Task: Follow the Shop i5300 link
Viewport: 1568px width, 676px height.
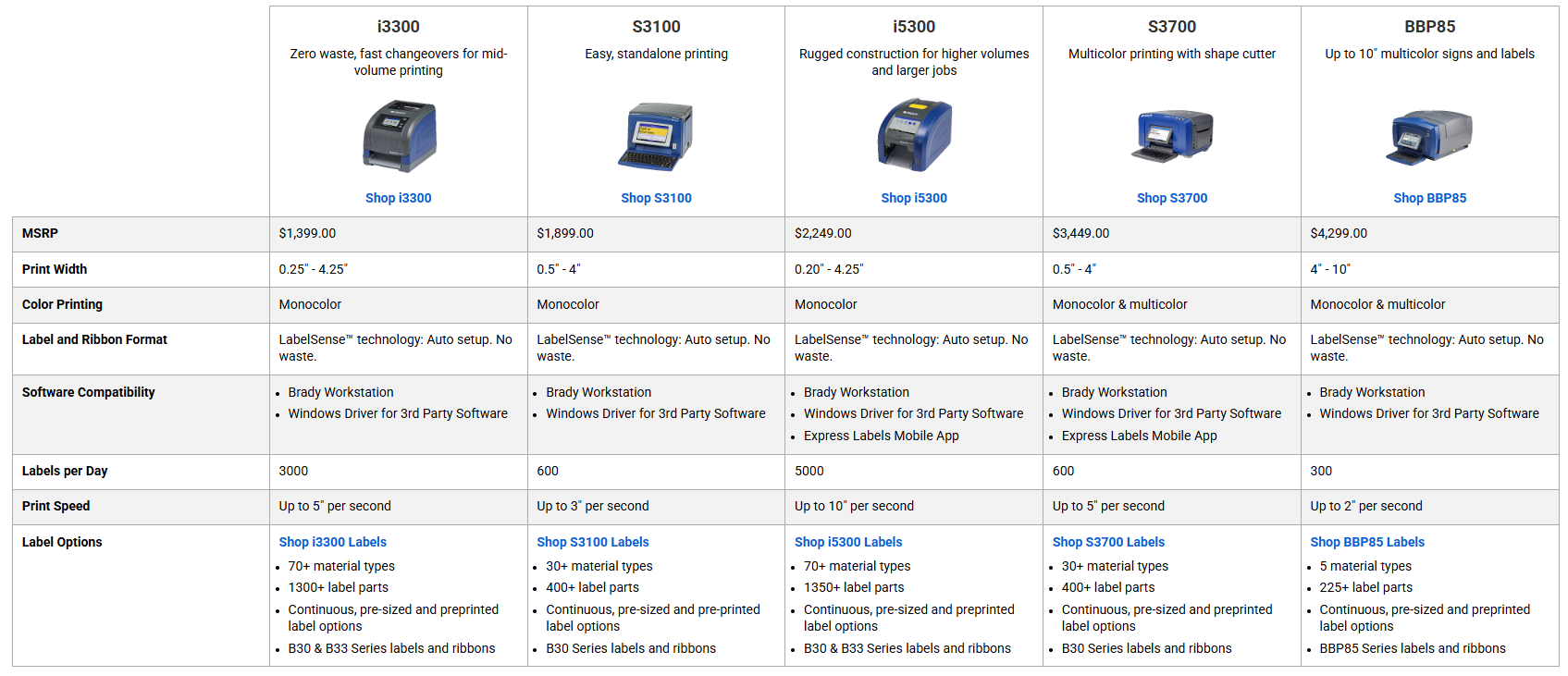Action: [x=914, y=198]
